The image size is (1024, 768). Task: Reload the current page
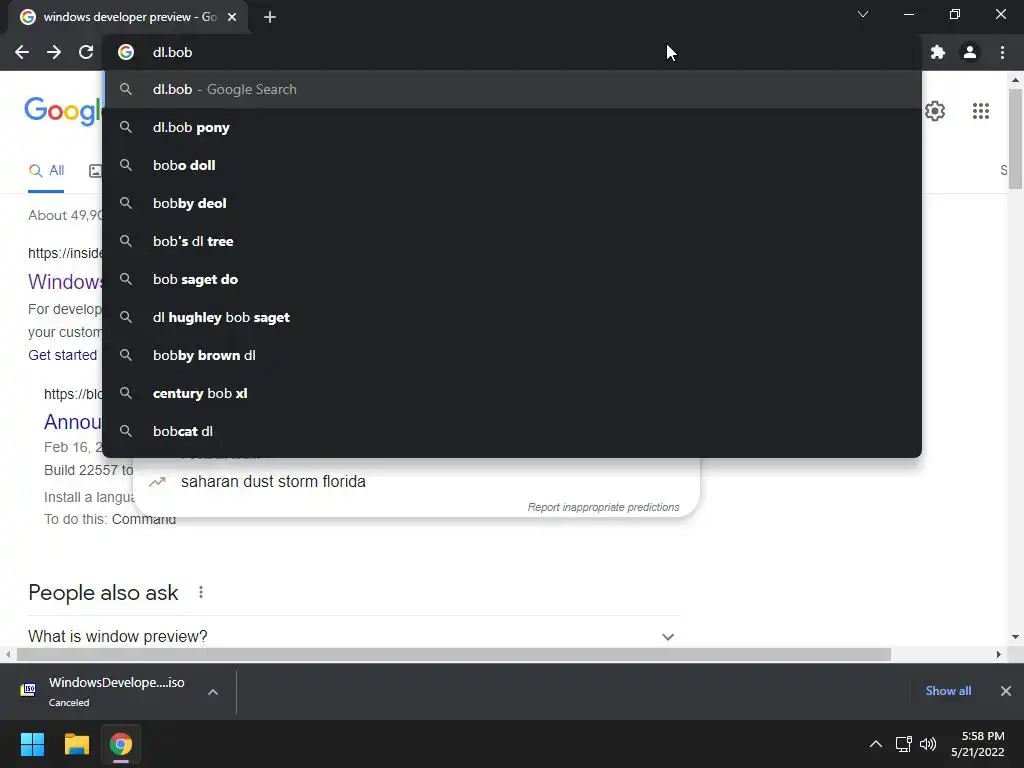pyautogui.click(x=86, y=52)
